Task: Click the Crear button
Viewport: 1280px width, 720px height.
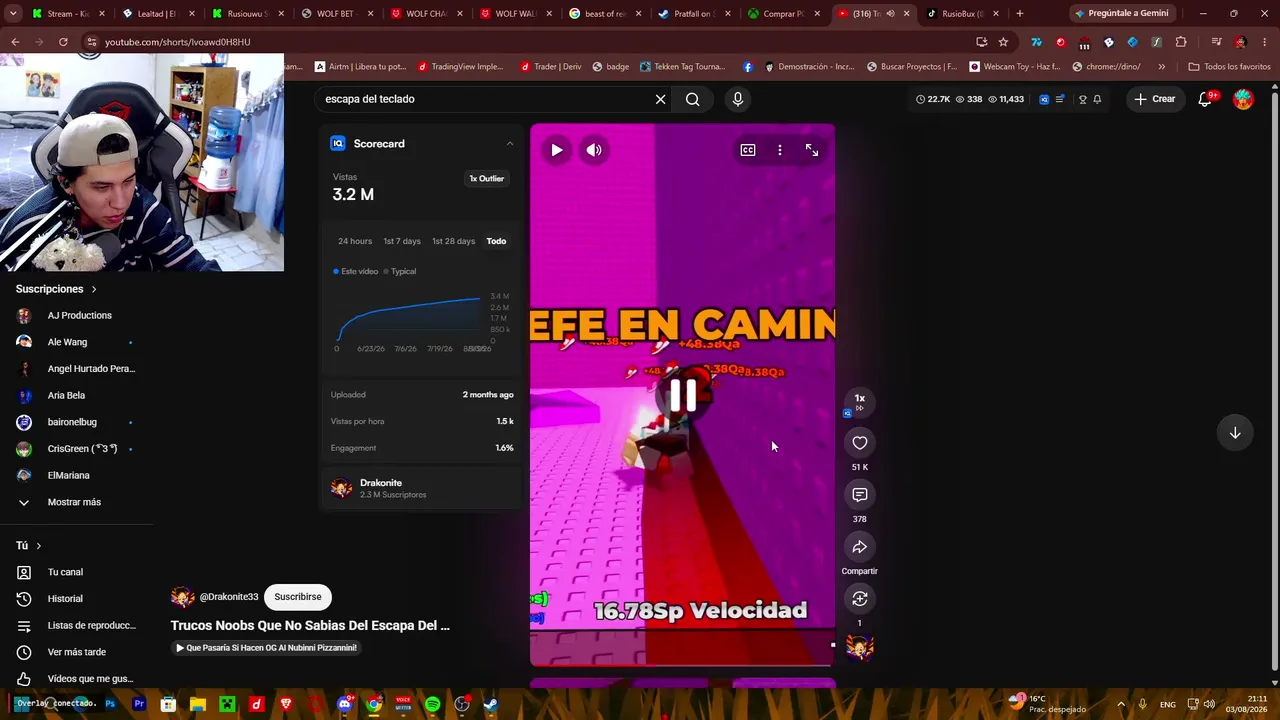Action: click(1155, 99)
